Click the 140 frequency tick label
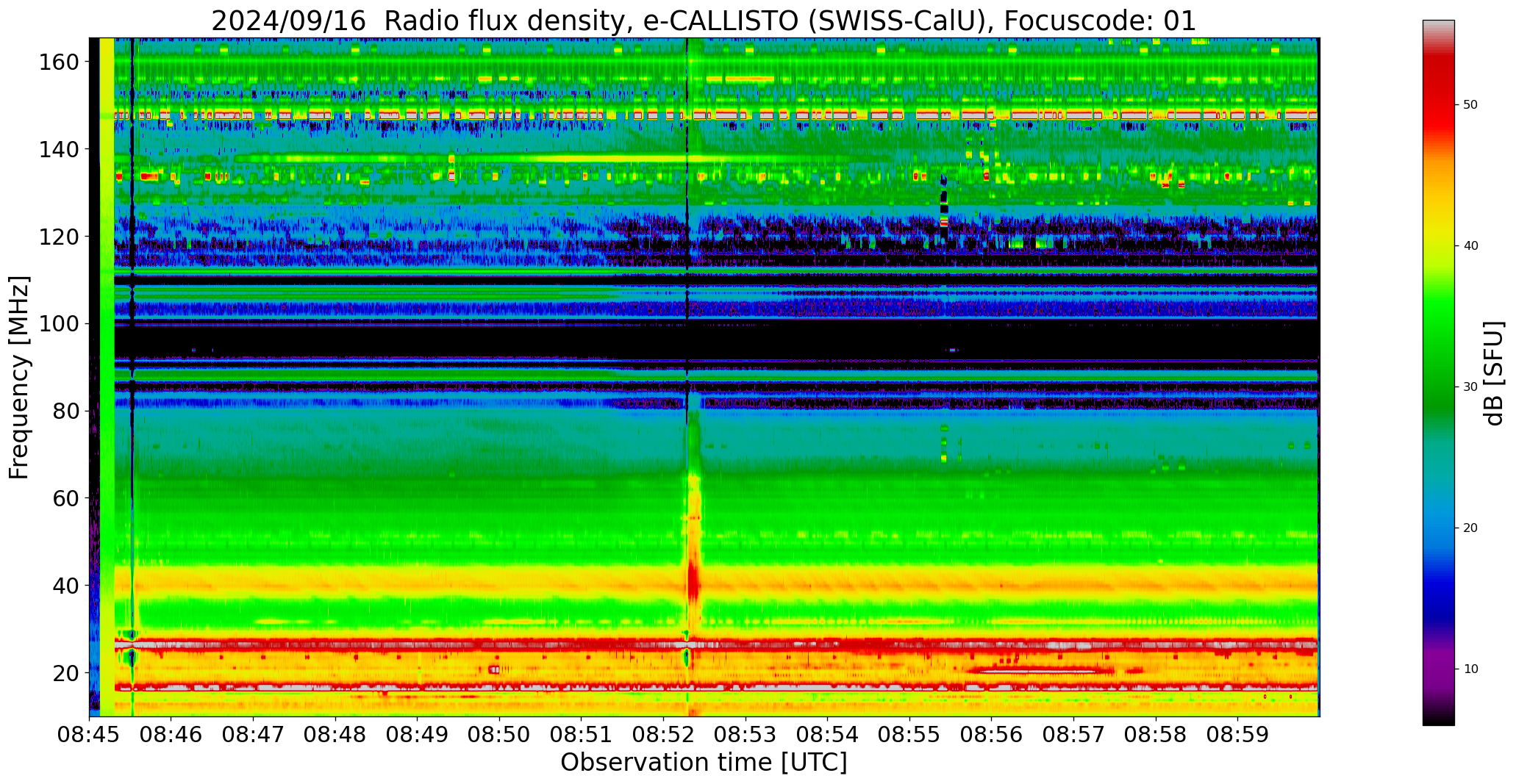Viewport: 1516px width, 784px height. (59, 150)
